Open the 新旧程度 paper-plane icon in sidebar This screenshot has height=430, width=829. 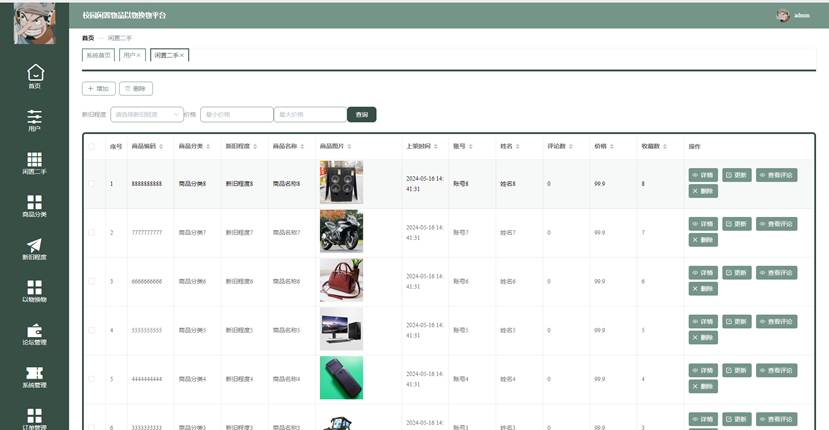(34, 245)
